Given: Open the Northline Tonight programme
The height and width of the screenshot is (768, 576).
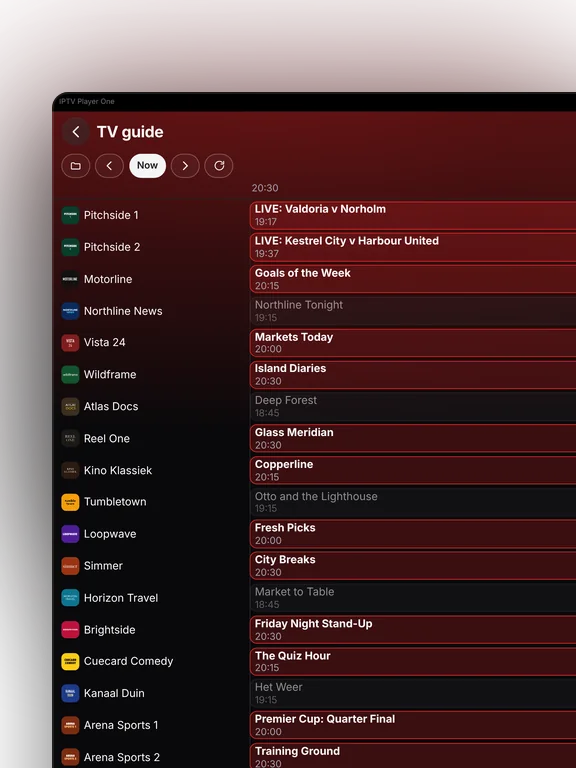Looking at the screenshot, I should (413, 311).
